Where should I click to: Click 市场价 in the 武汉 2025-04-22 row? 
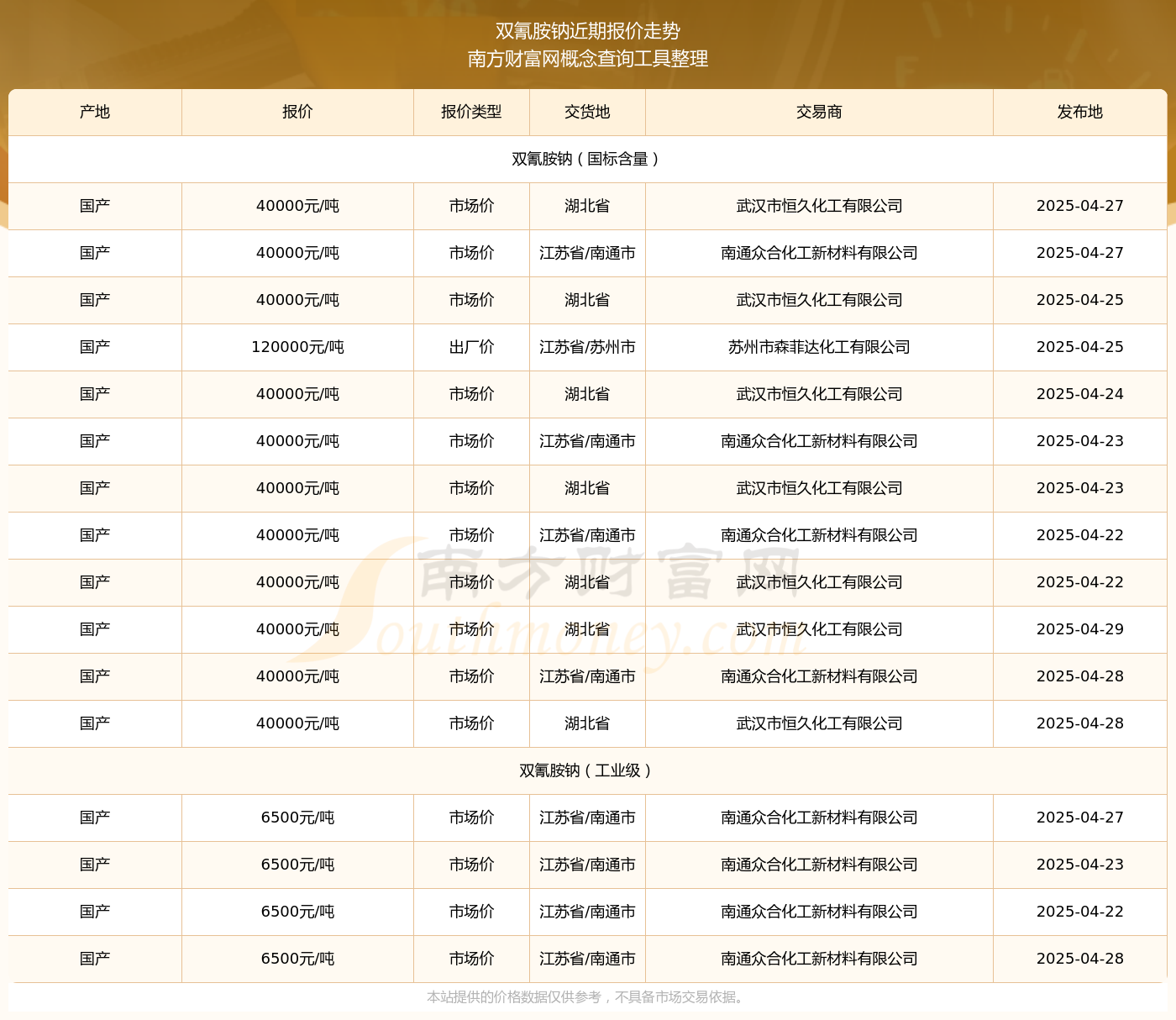471,582
